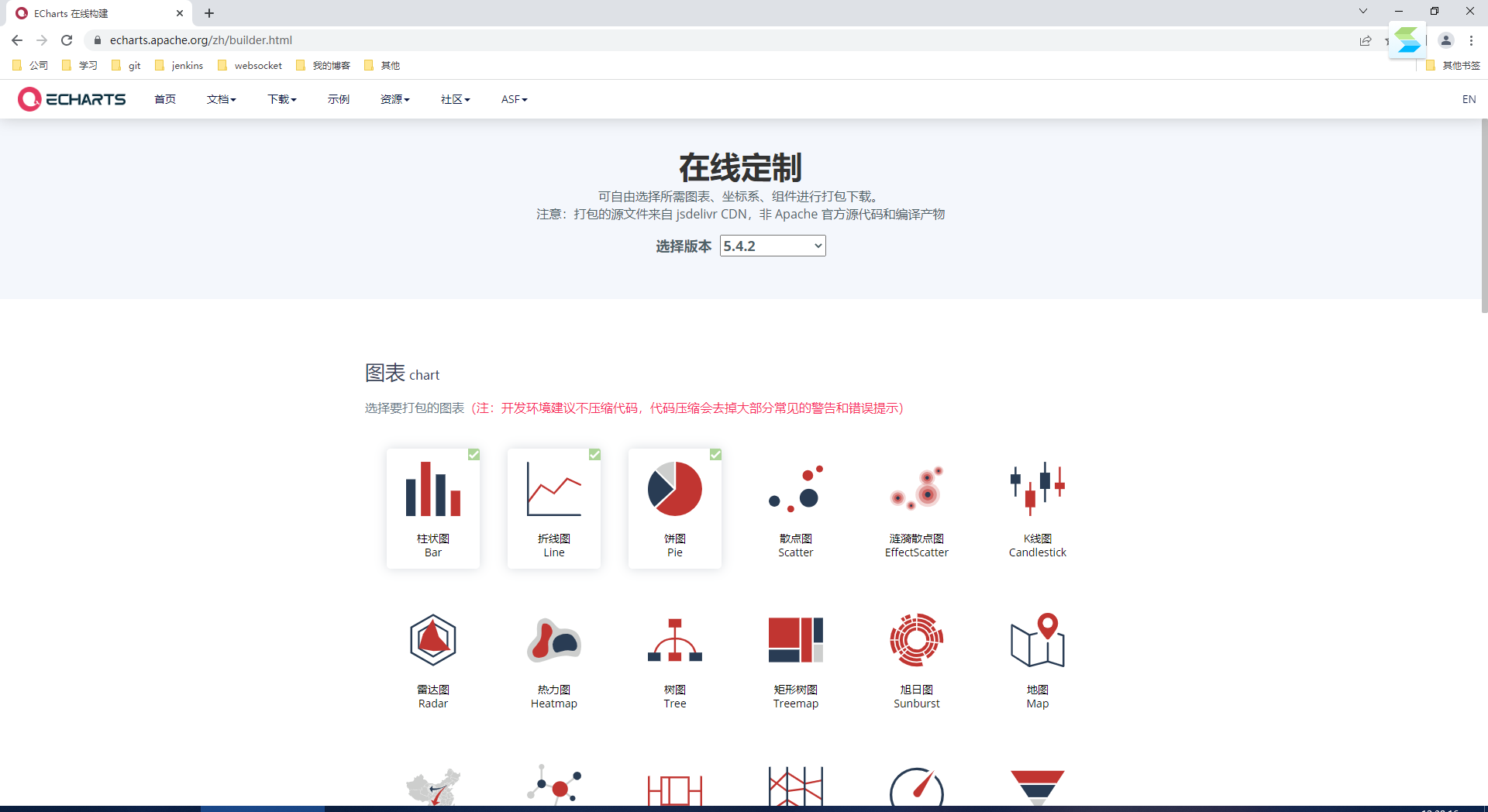Image resolution: width=1488 pixels, height=812 pixels.
Task: Open the share page icon
Action: (1366, 40)
